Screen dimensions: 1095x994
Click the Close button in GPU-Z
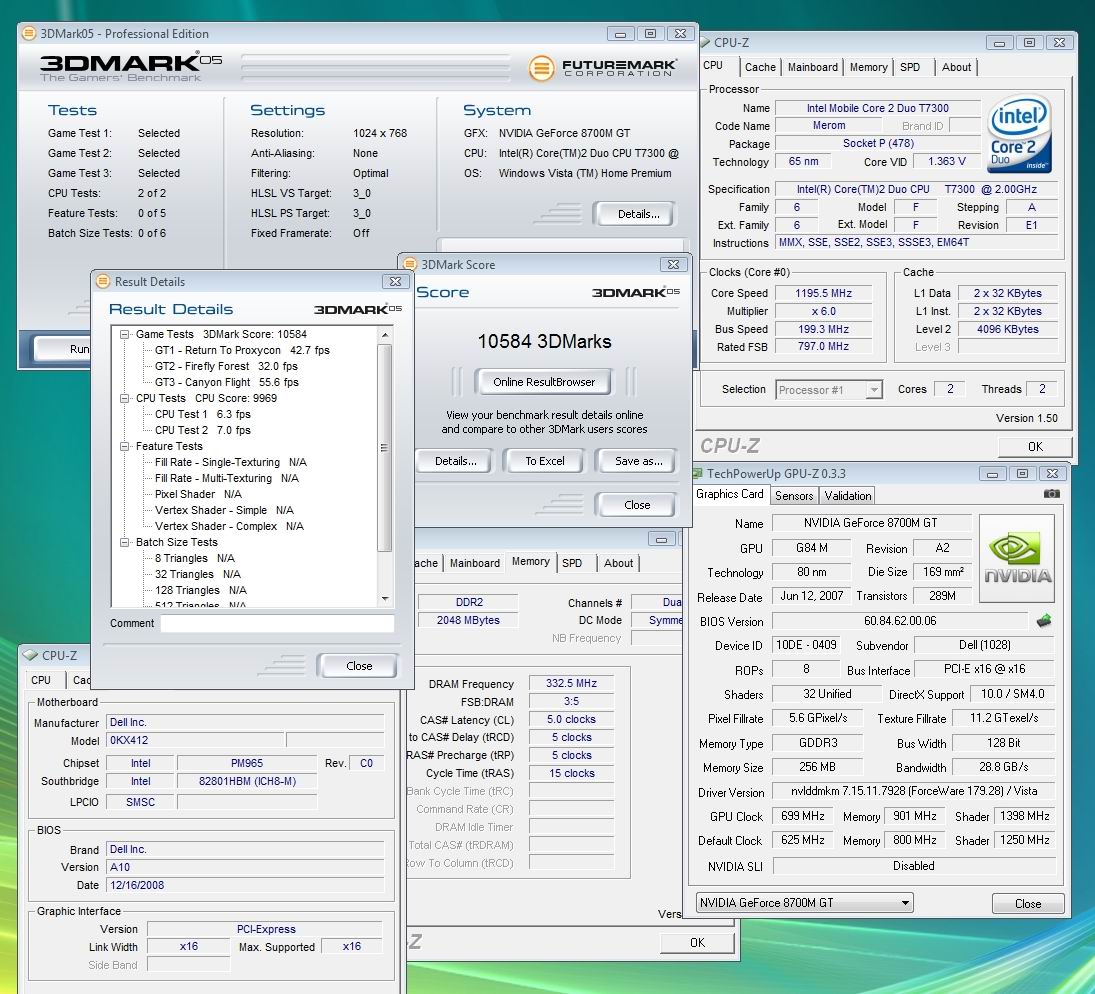pyautogui.click(x=1027, y=904)
